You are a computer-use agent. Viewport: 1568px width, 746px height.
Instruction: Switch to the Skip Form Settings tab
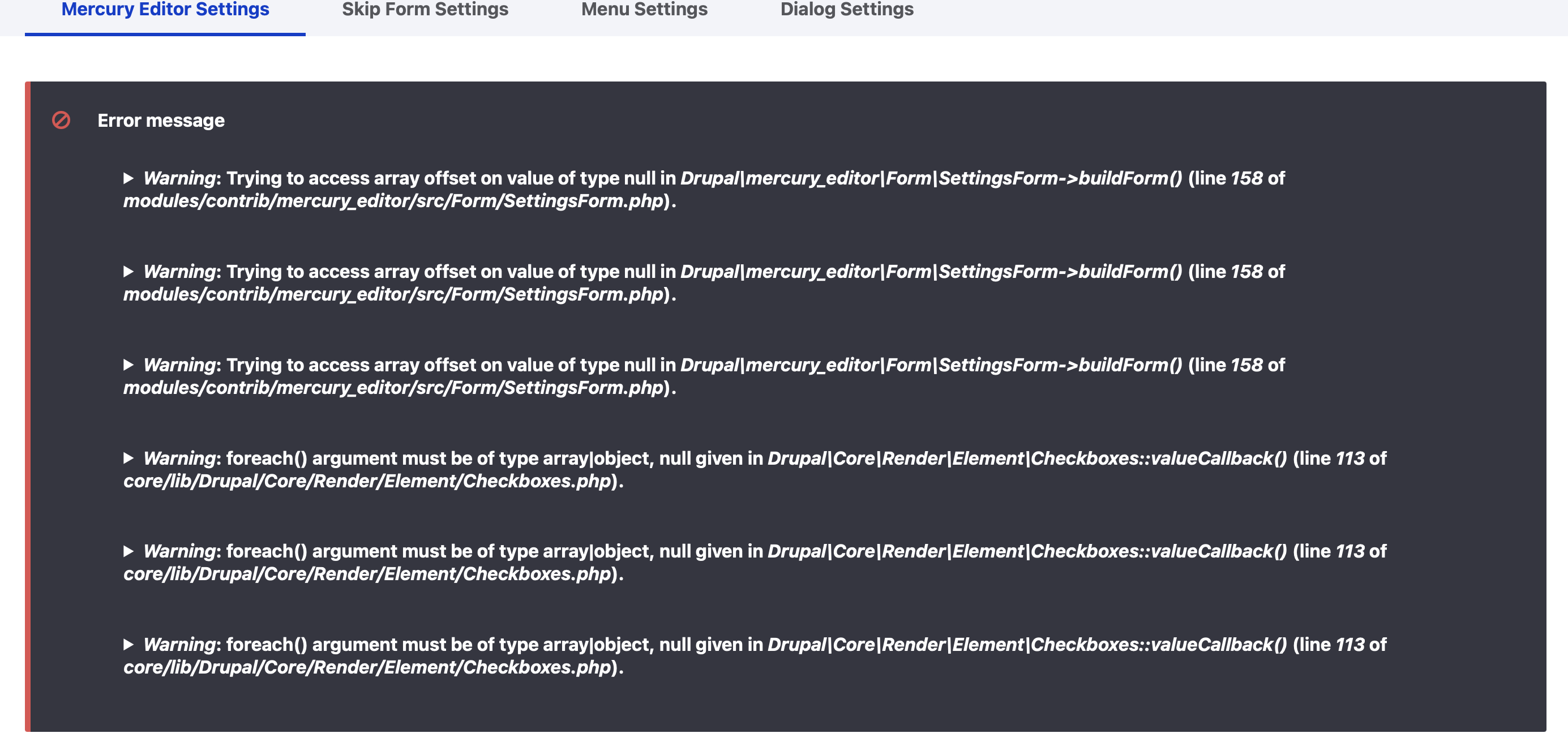click(426, 10)
